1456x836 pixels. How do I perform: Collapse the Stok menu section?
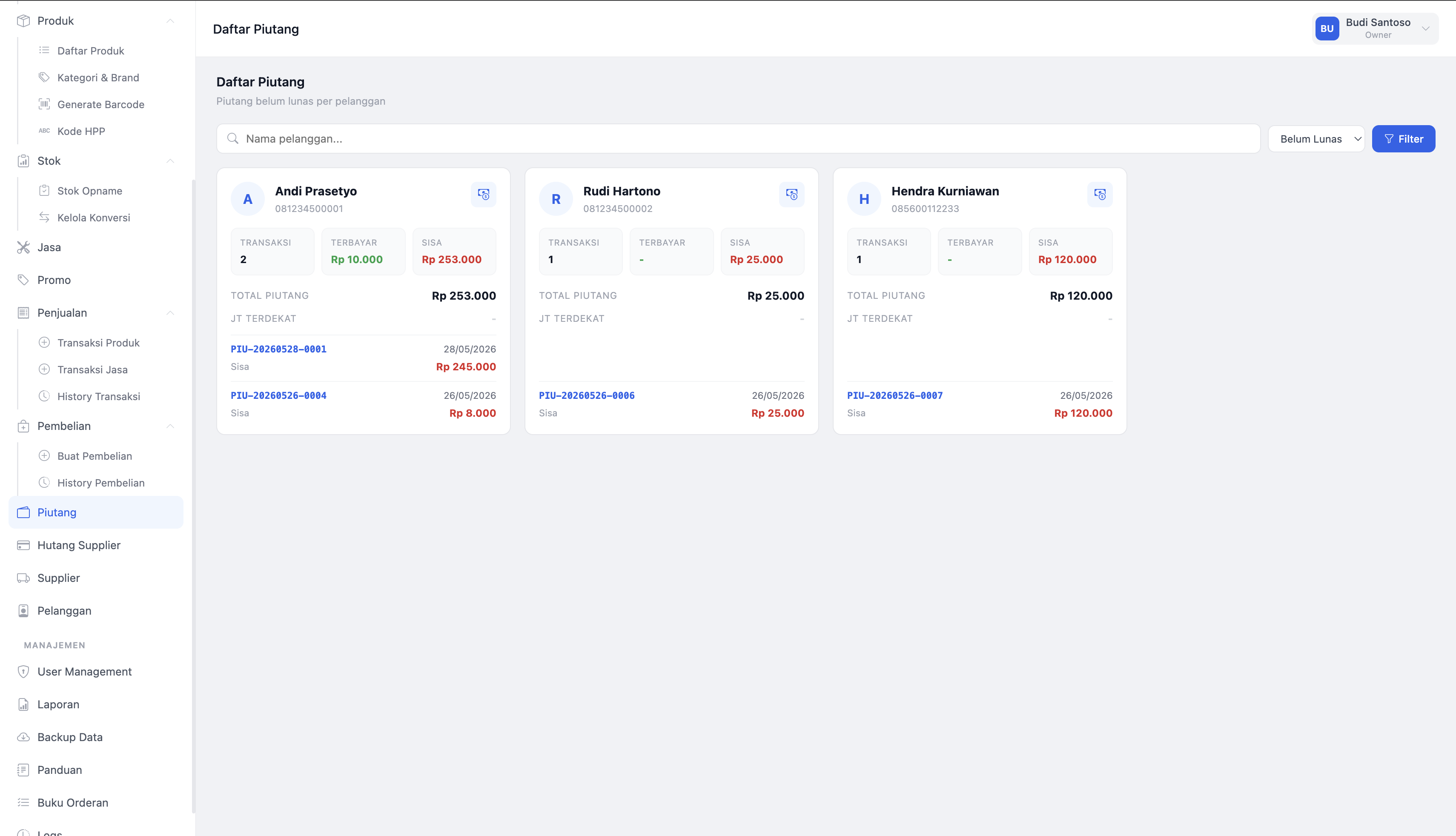(x=170, y=161)
